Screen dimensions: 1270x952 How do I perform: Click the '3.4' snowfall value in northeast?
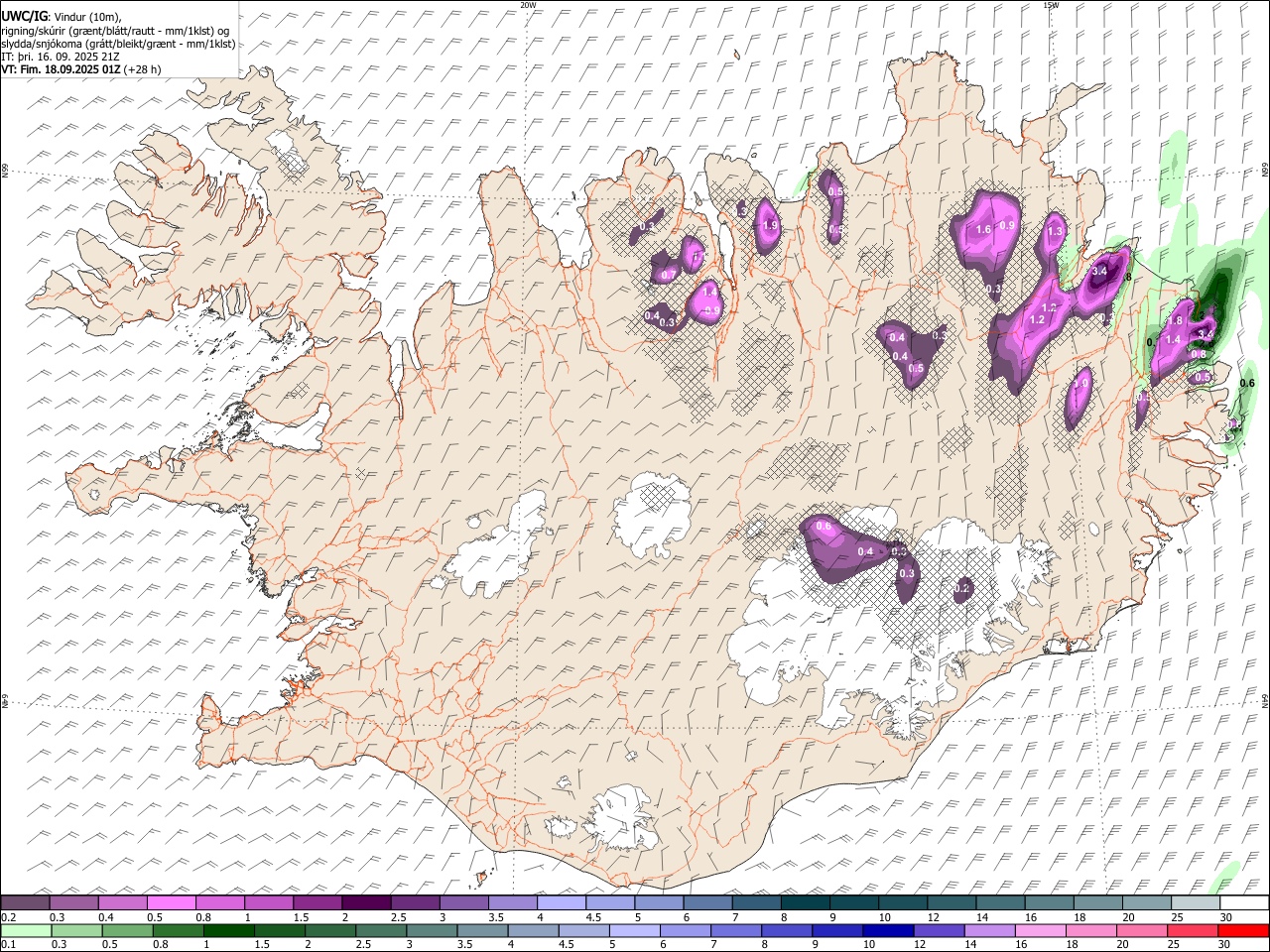1099,271
